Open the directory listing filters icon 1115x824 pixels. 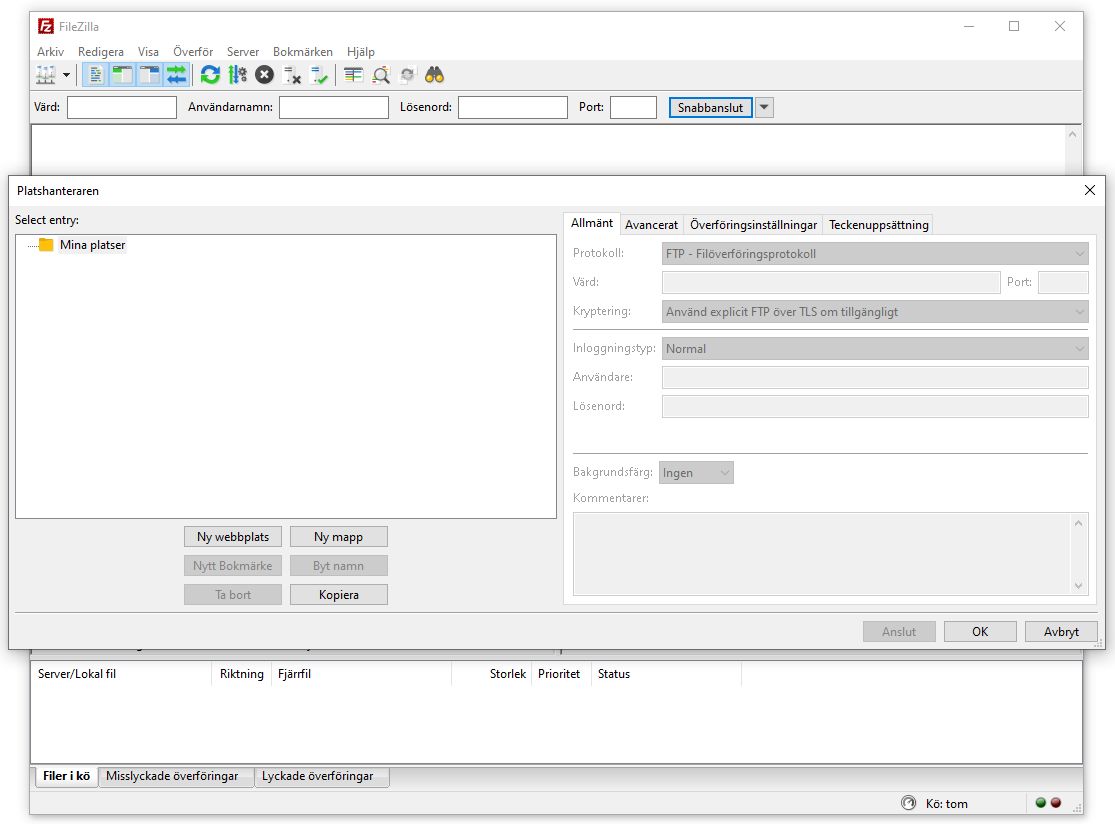pyautogui.click(x=353, y=75)
